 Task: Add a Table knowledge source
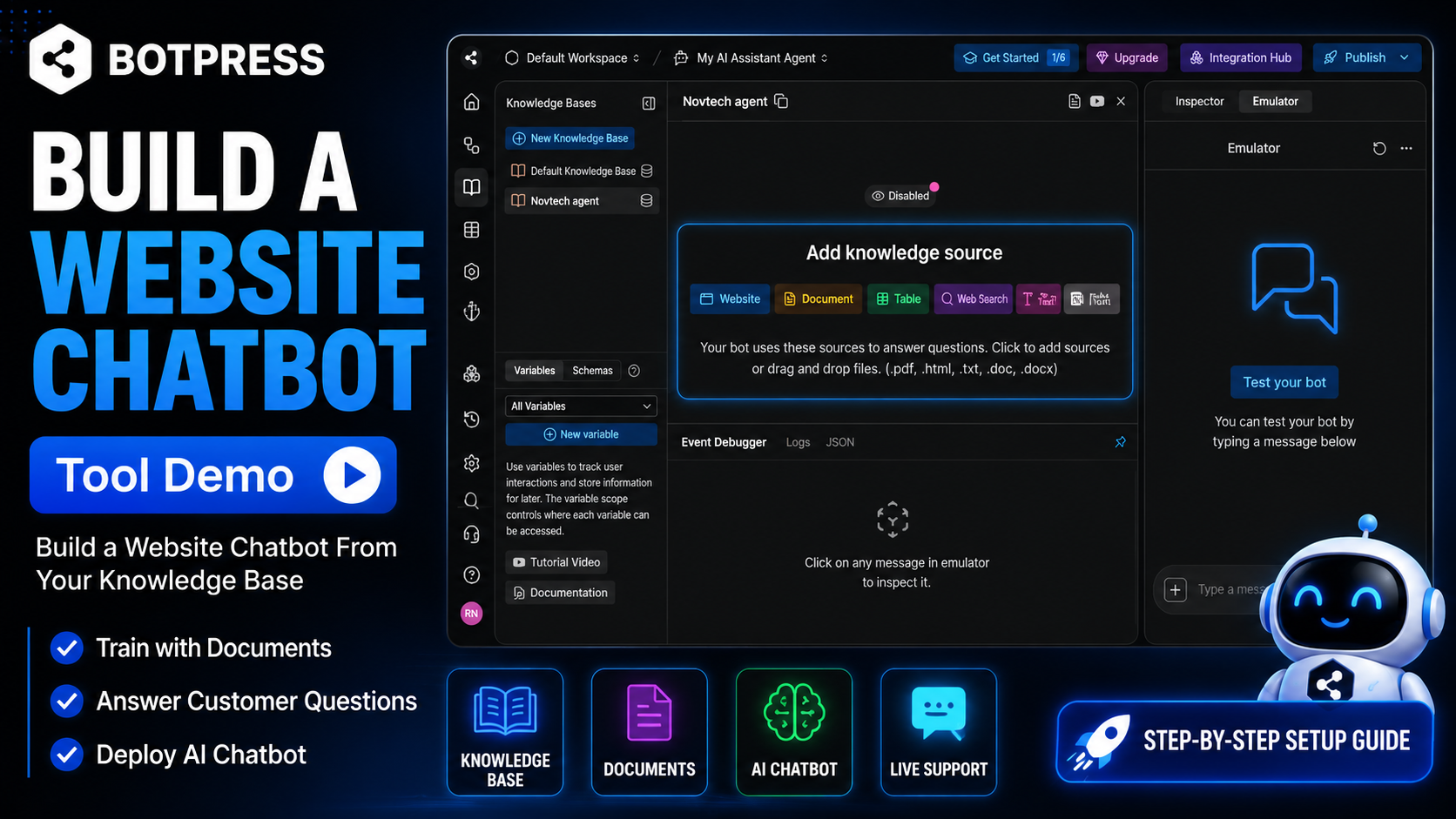898,299
